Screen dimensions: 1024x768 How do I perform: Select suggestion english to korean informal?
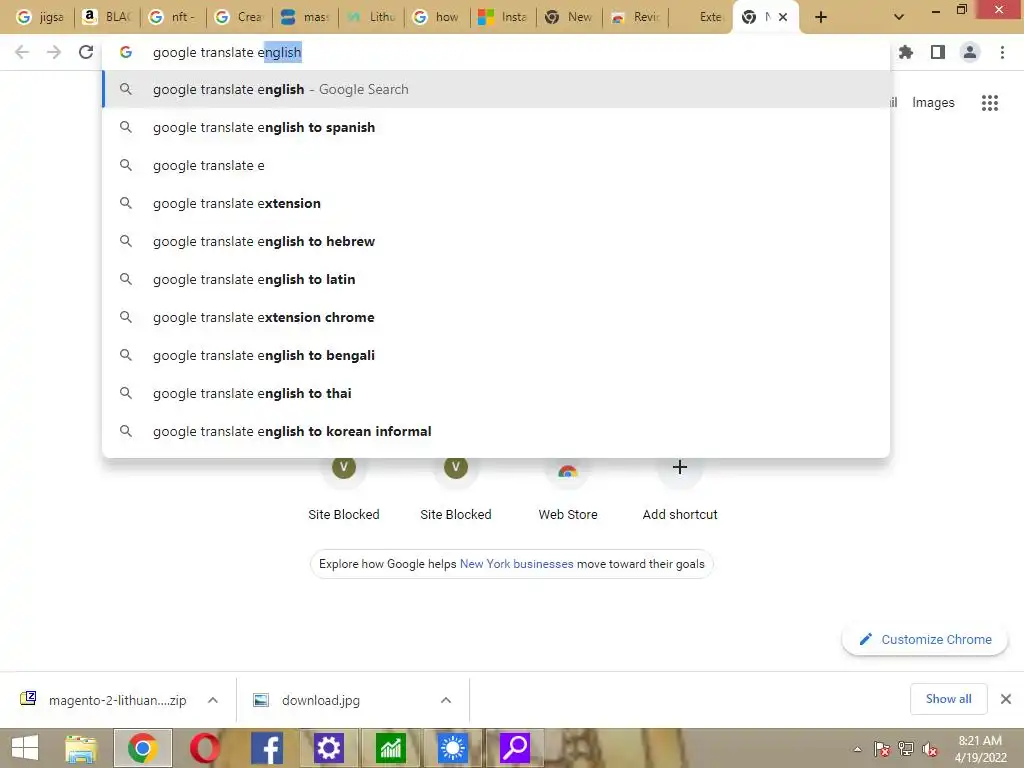coord(496,431)
